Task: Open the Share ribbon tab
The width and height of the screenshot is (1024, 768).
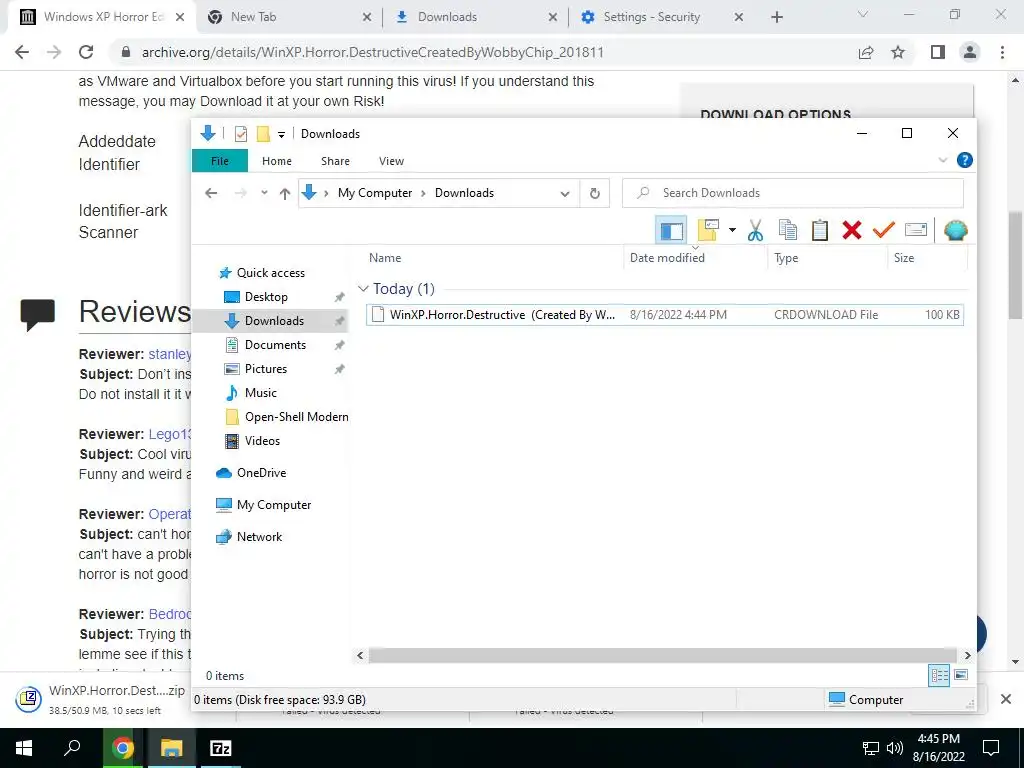Action: pos(335,161)
